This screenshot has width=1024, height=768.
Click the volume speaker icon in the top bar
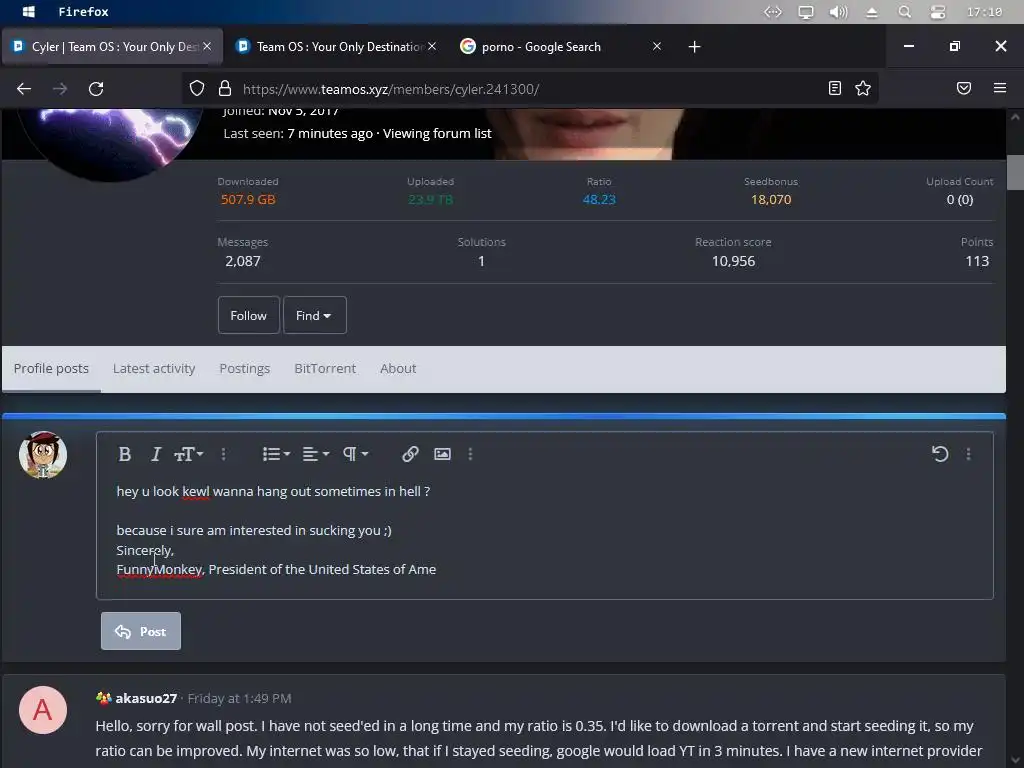point(839,12)
